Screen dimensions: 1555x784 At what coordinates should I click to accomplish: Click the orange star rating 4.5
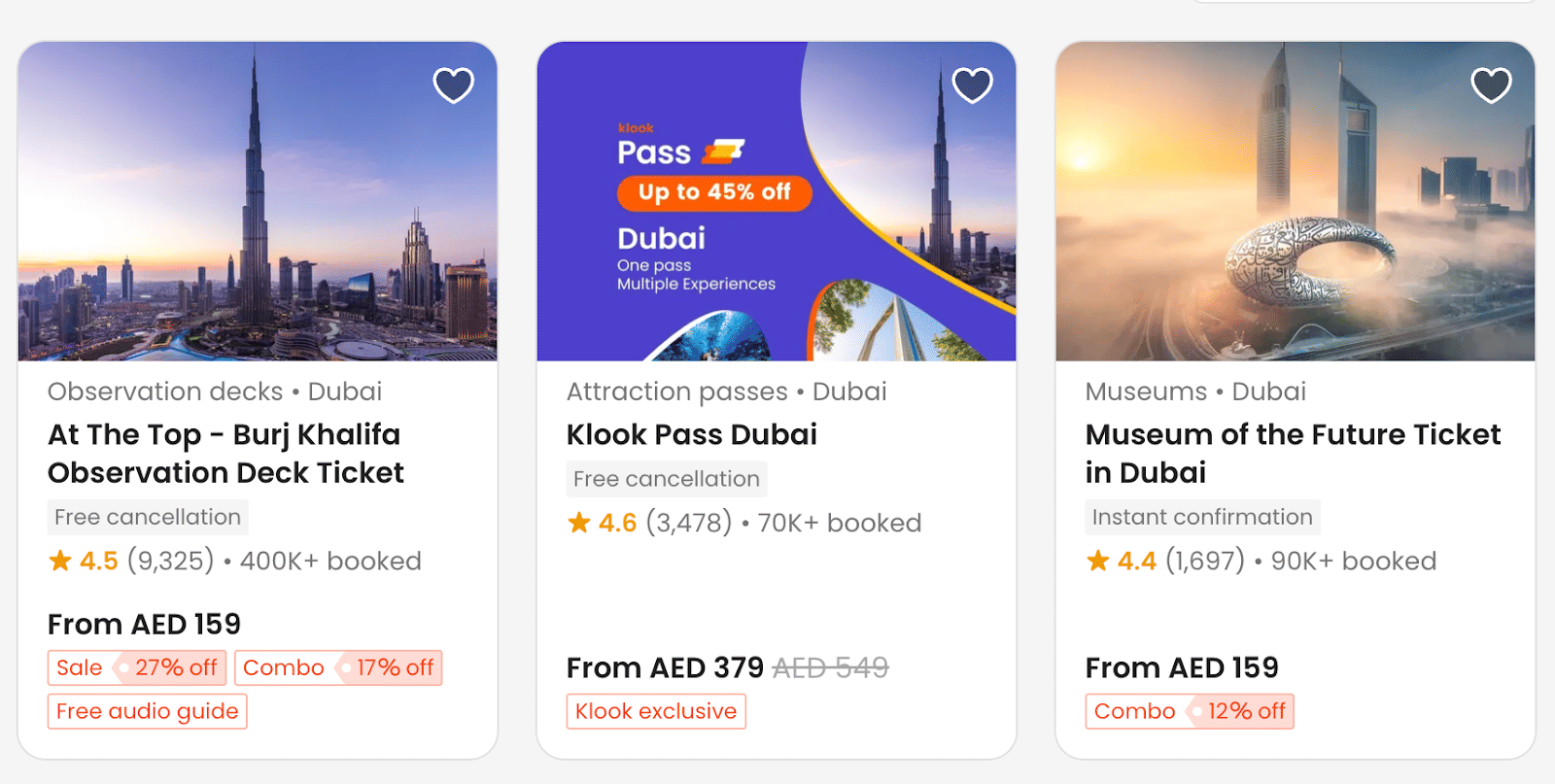tap(61, 561)
